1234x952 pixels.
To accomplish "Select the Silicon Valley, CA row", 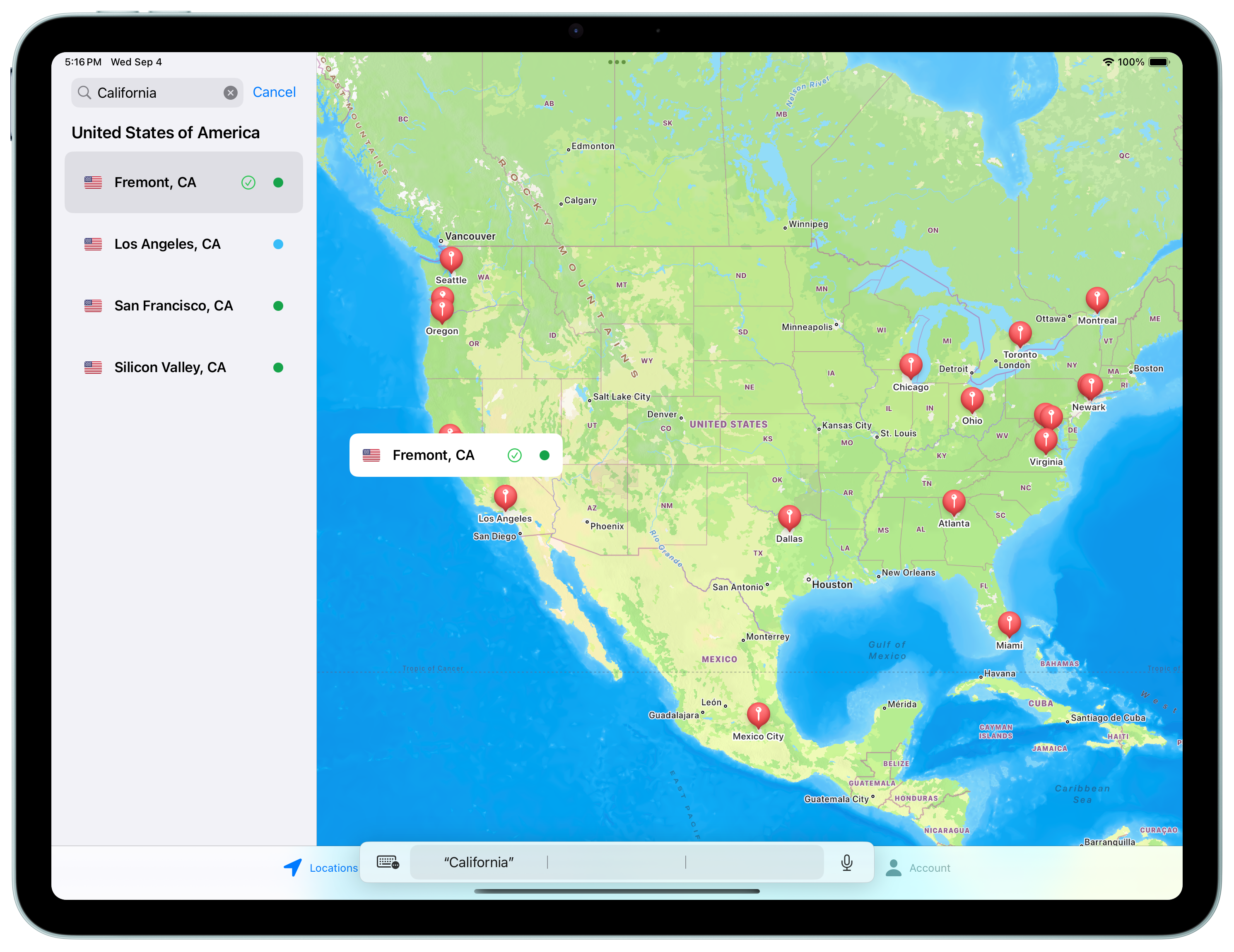I will pos(183,367).
